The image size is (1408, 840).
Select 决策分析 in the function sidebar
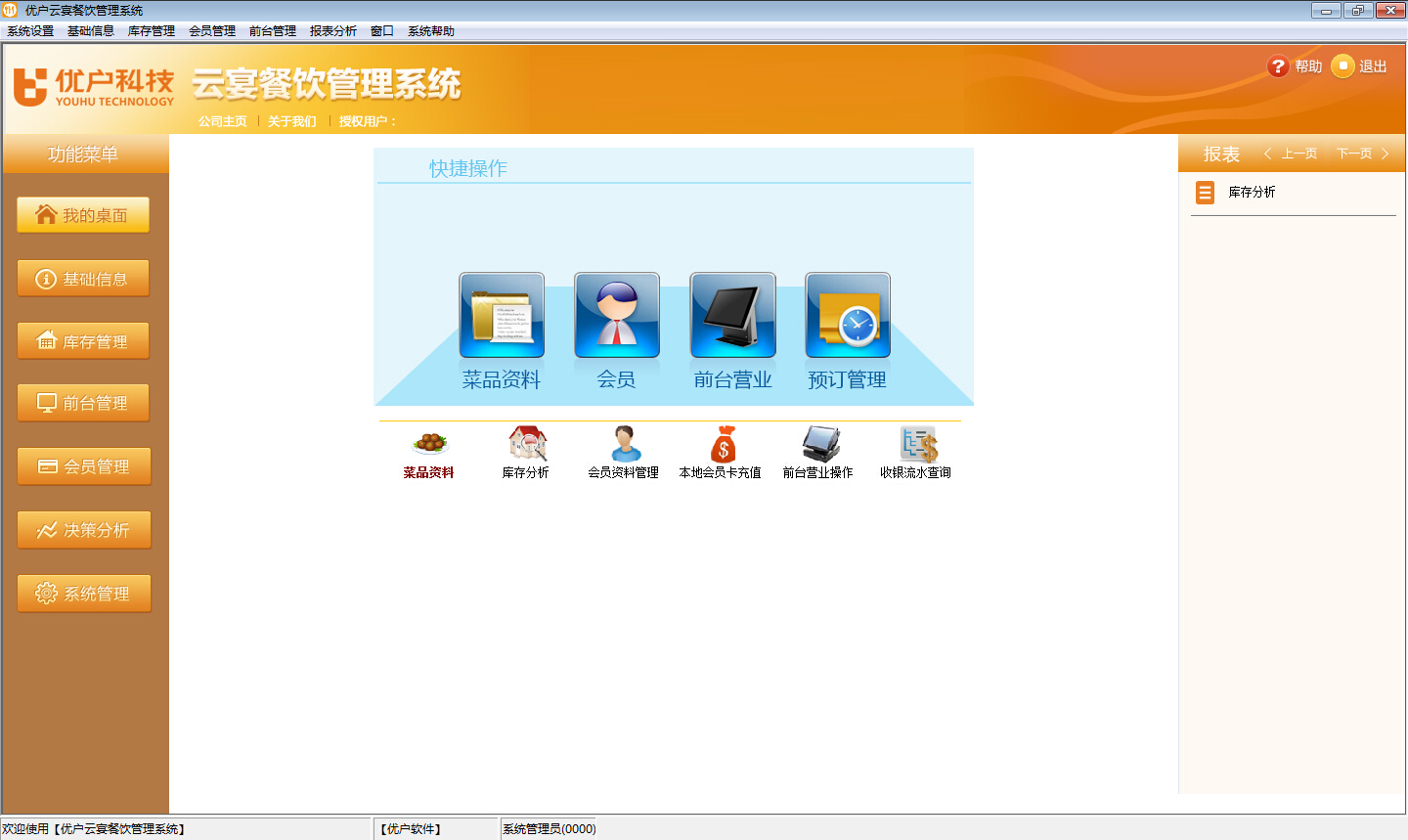pos(83,530)
